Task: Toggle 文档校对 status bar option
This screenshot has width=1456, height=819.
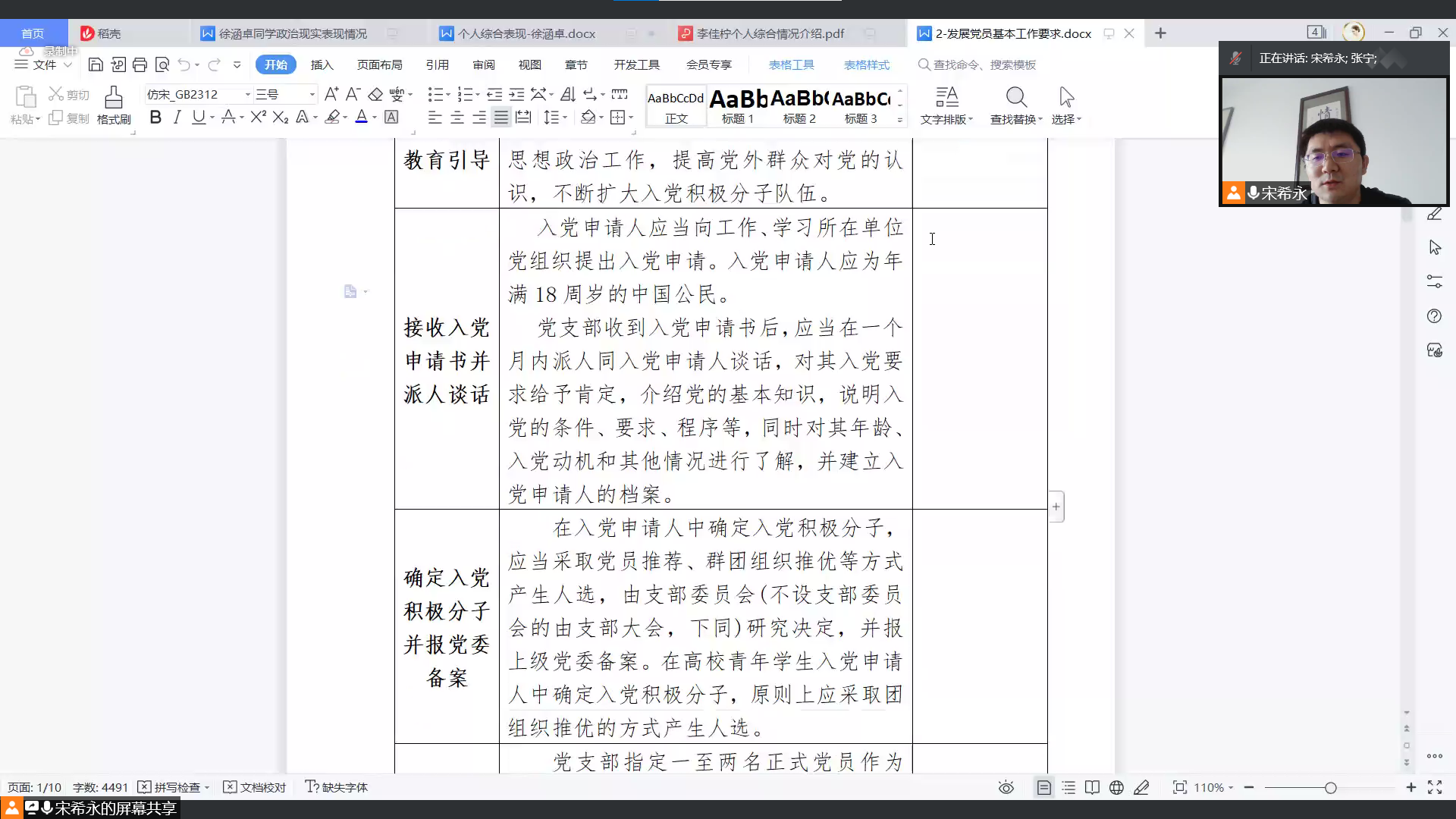Action: 255,787
